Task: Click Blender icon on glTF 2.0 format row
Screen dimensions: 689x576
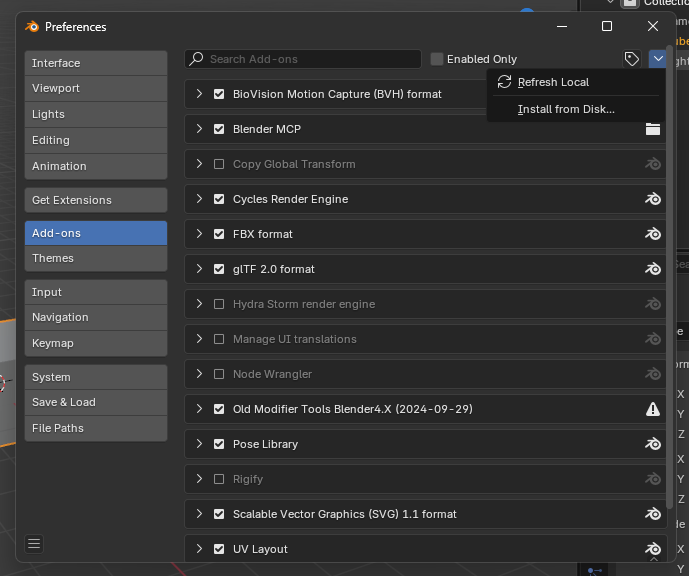Action: (653, 269)
